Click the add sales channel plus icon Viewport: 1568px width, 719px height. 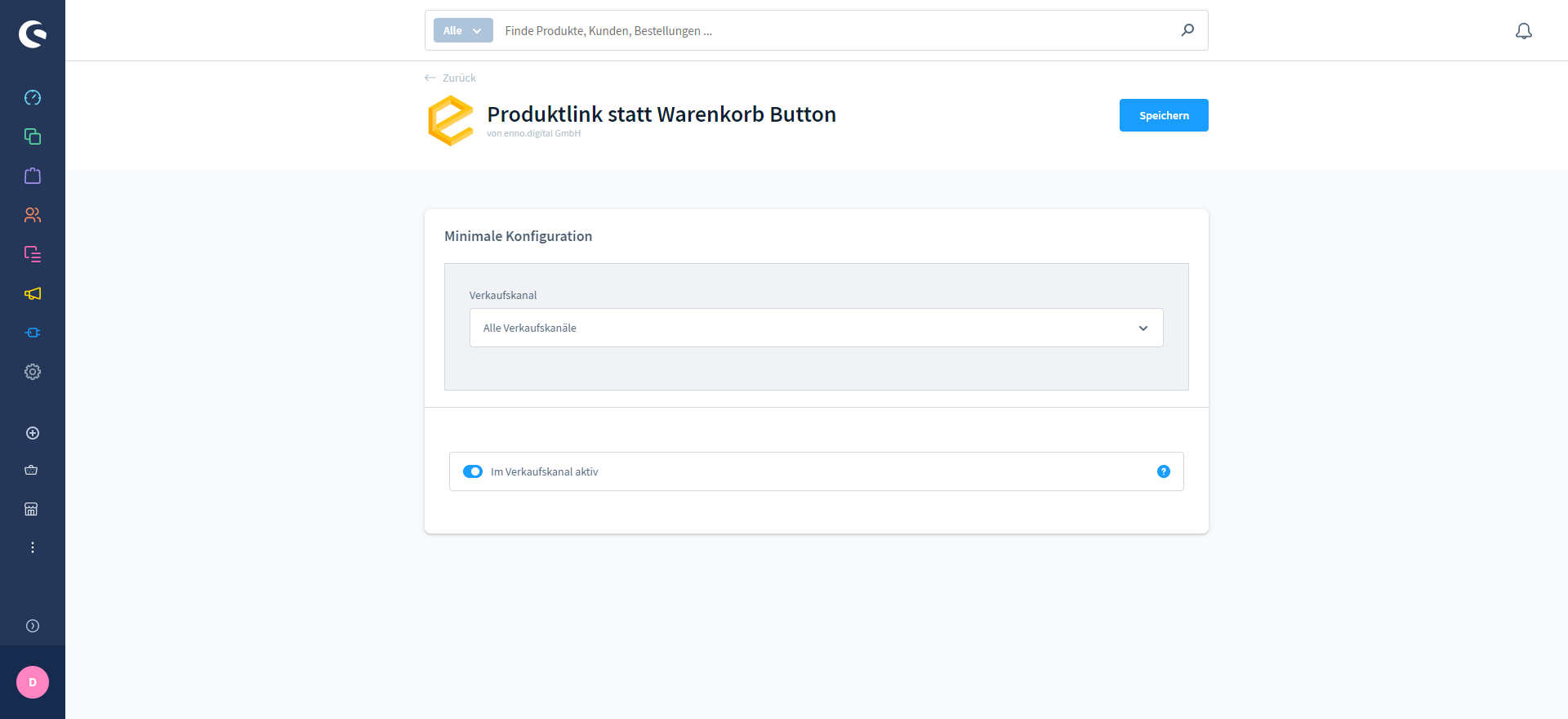33,433
